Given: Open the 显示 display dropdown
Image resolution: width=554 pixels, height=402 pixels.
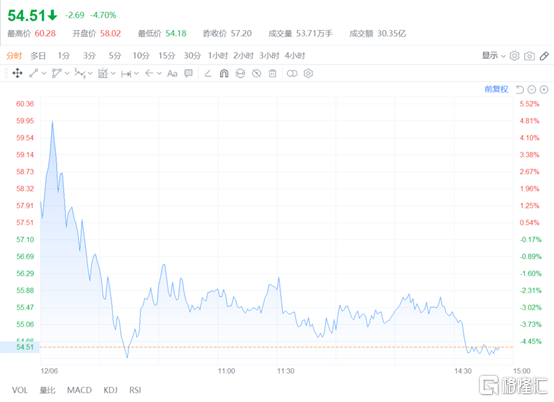Looking at the screenshot, I should click(494, 56).
